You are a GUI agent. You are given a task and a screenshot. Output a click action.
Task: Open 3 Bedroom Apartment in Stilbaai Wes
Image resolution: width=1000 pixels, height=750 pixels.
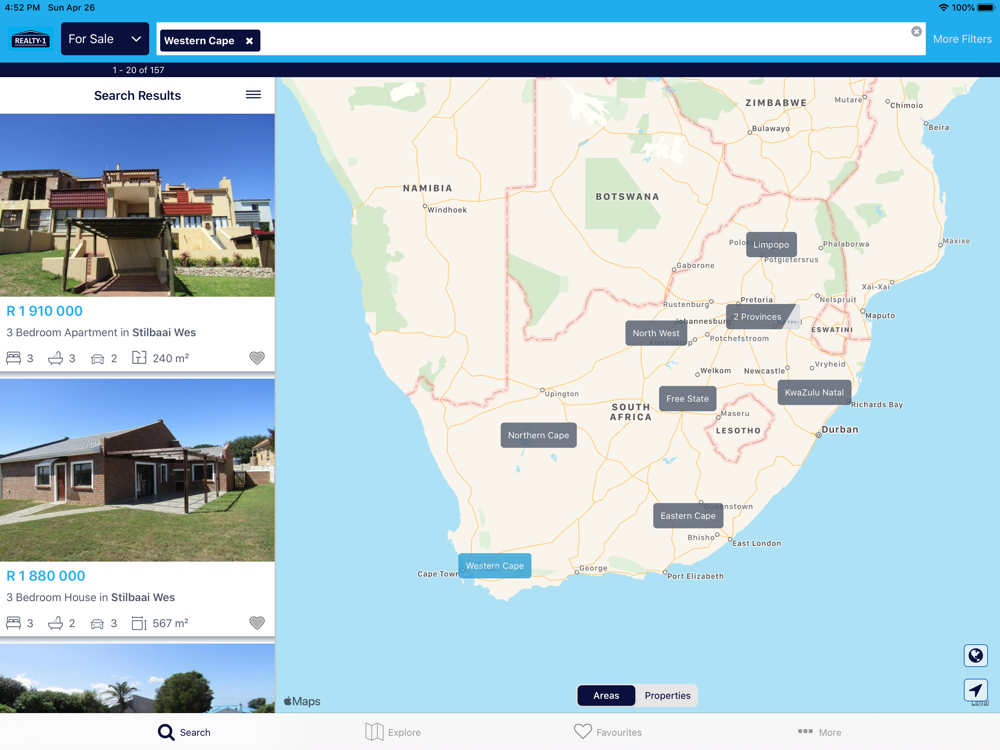click(101, 332)
